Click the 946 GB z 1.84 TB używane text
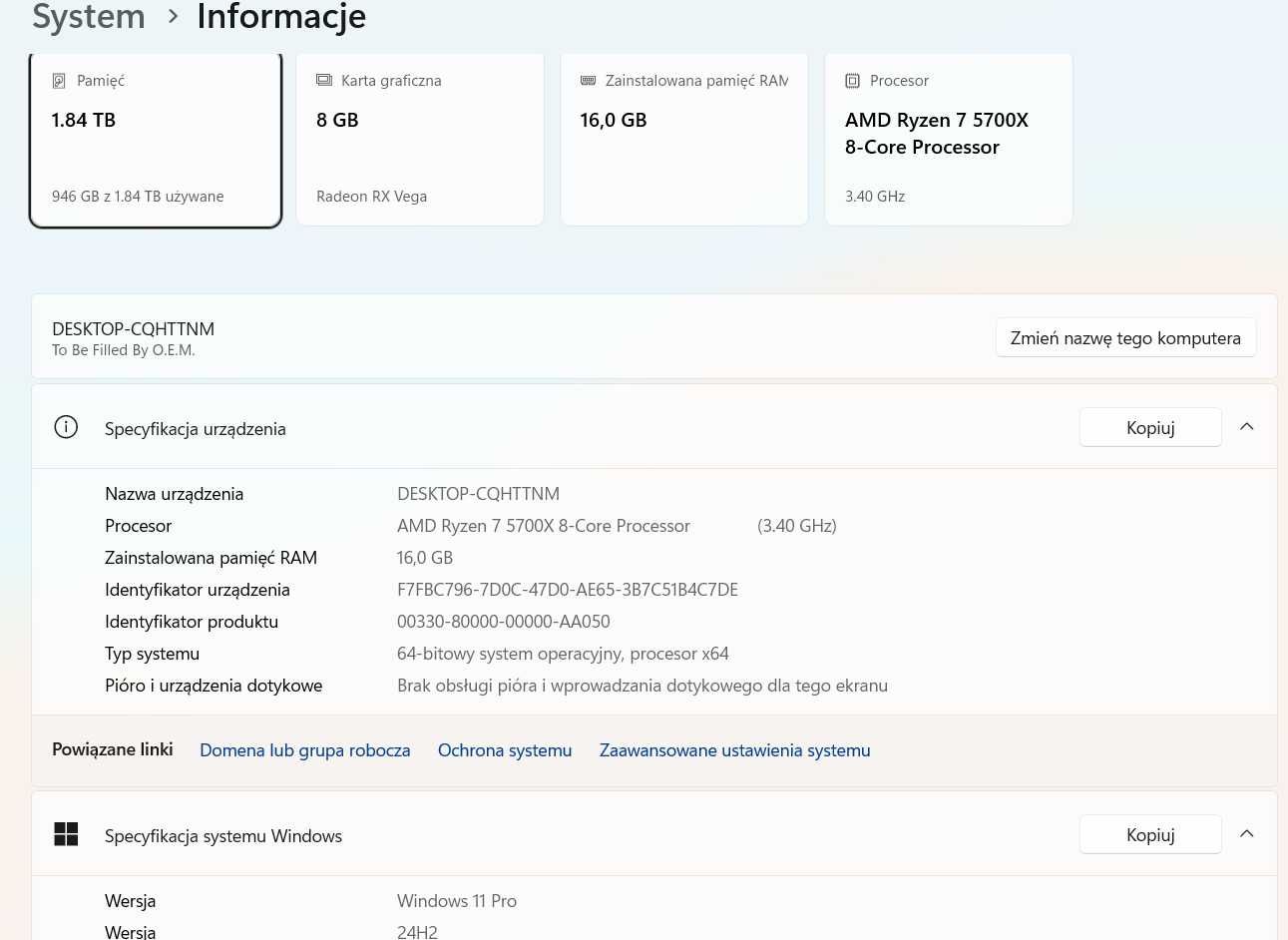This screenshot has width=1288, height=940. click(138, 197)
